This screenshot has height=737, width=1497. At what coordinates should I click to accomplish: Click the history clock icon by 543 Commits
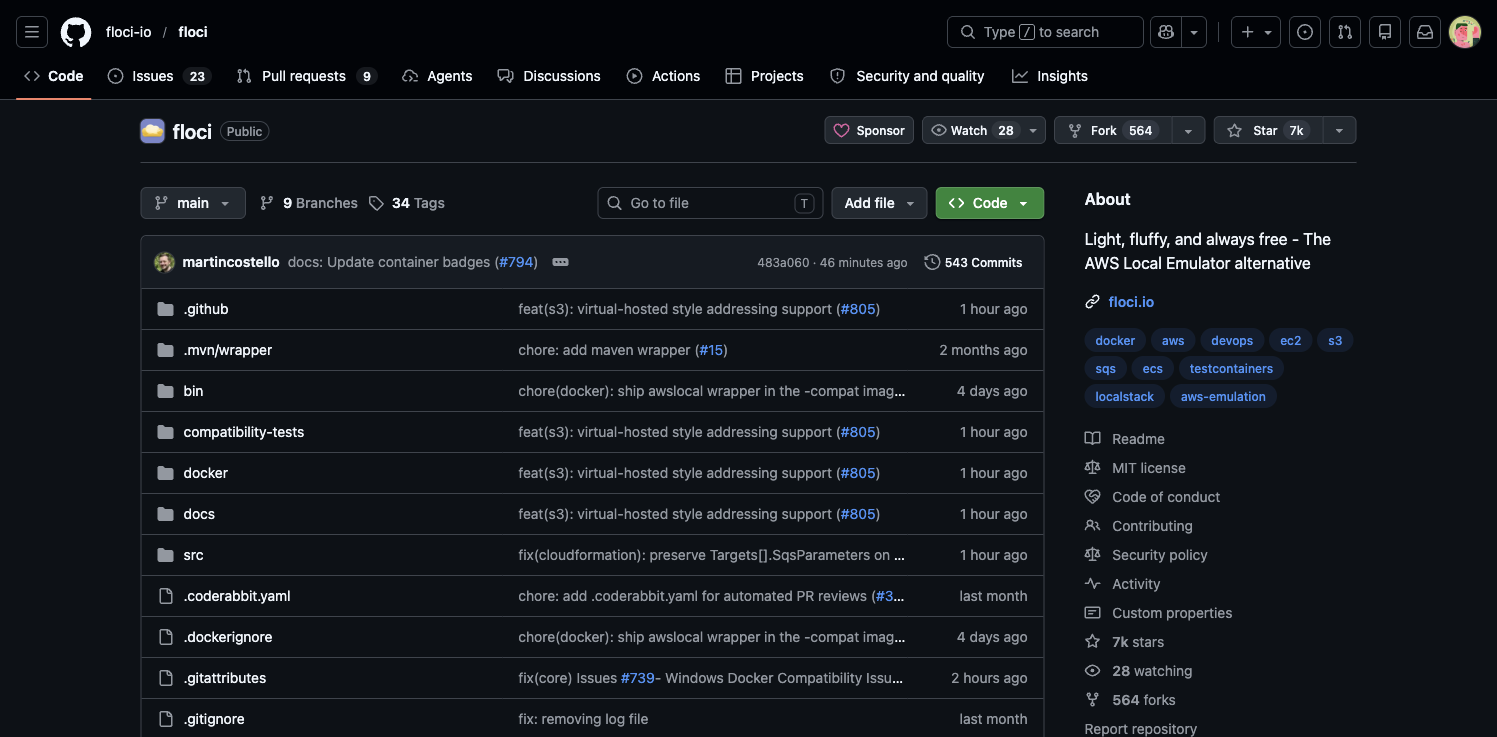click(932, 262)
